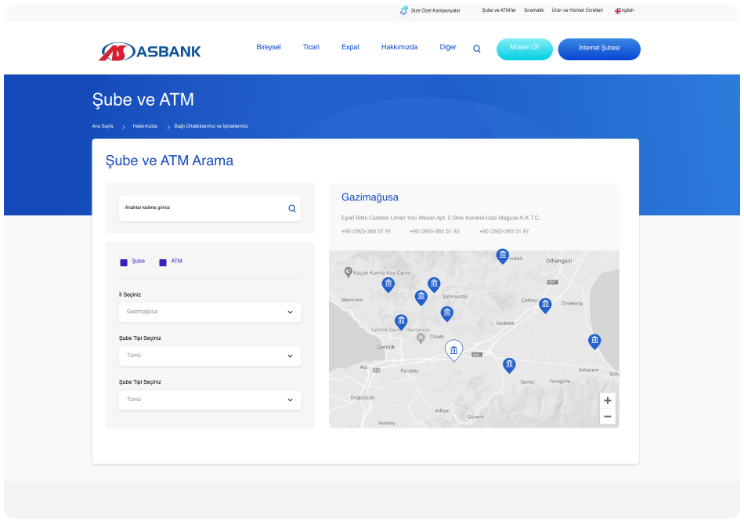Toggle the ATM checkbox

click(x=163, y=262)
